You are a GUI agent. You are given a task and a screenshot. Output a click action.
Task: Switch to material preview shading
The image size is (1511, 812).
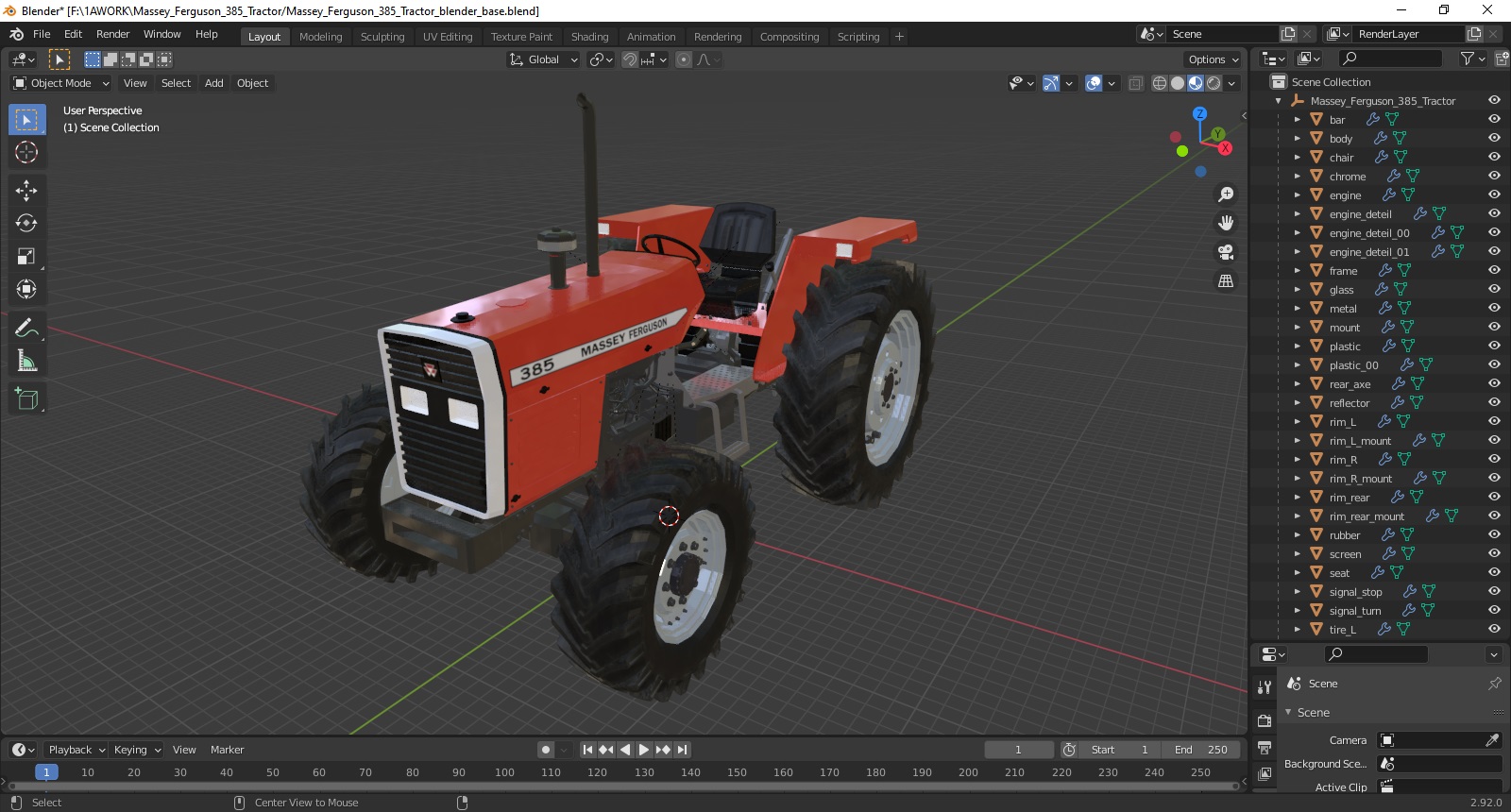(x=1196, y=83)
